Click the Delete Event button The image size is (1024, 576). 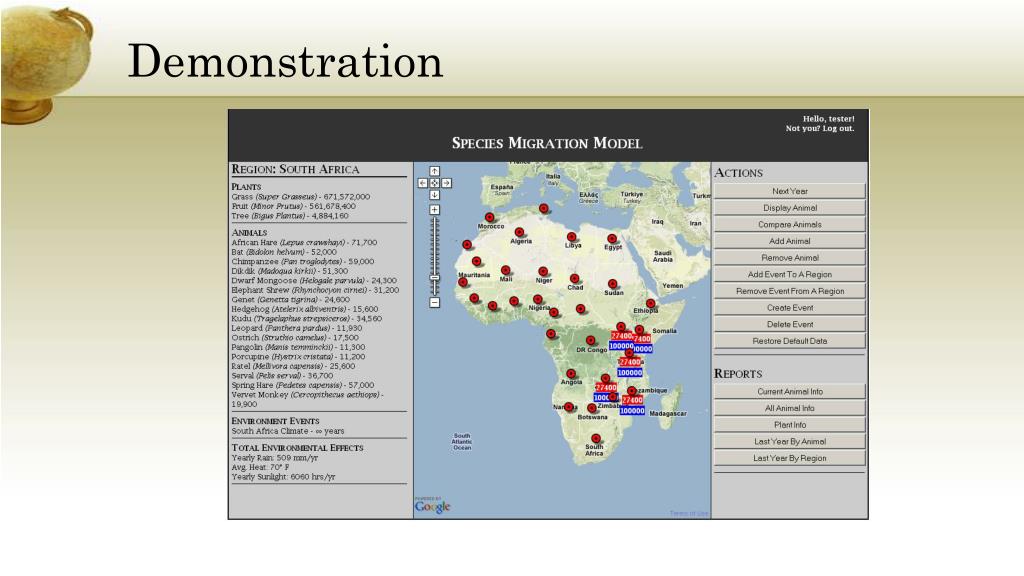790,325
